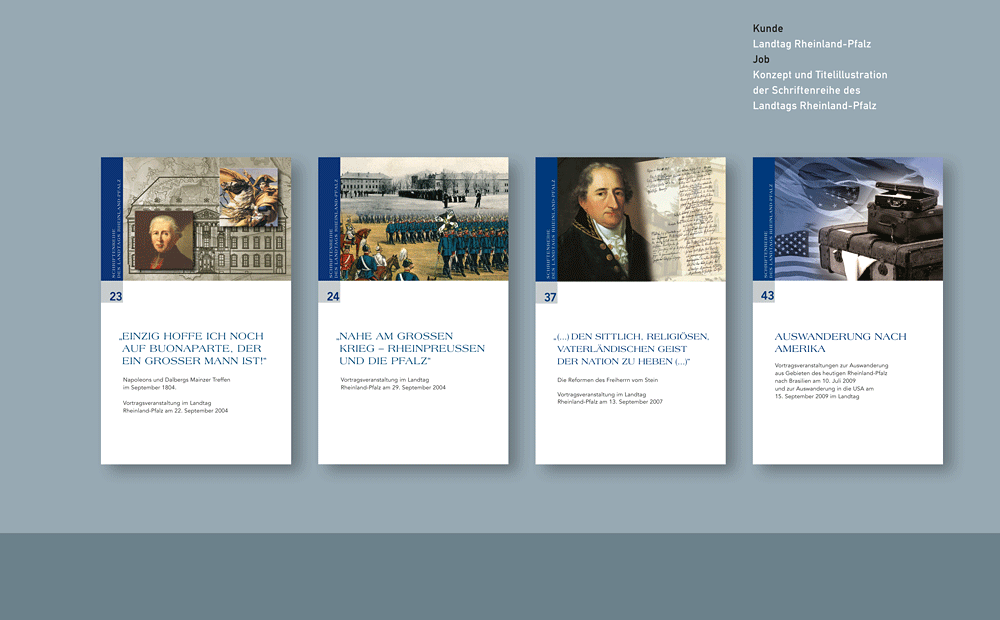Click the number 24 badge

pos(333,296)
